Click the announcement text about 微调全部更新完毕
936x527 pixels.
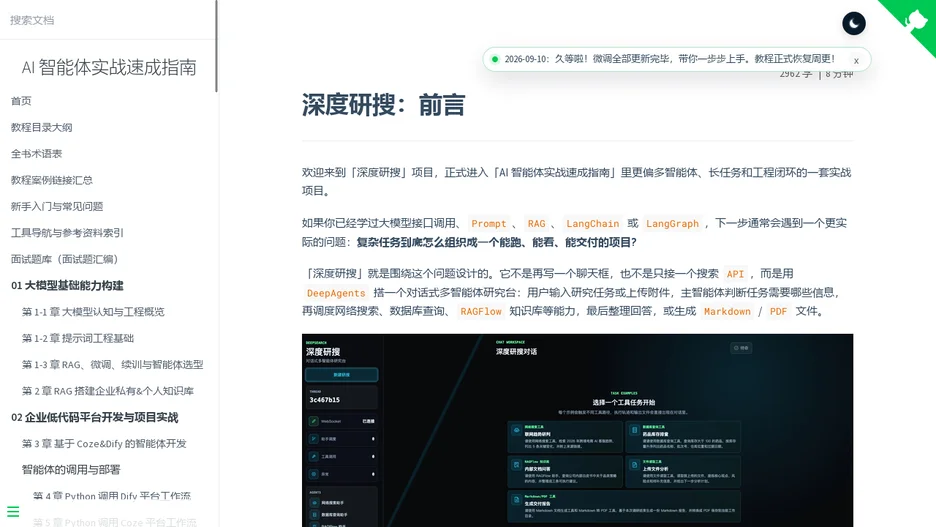(669, 59)
